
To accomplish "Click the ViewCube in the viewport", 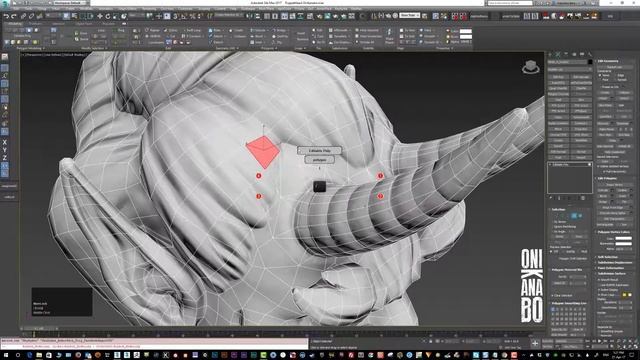I will click(x=530, y=67).
